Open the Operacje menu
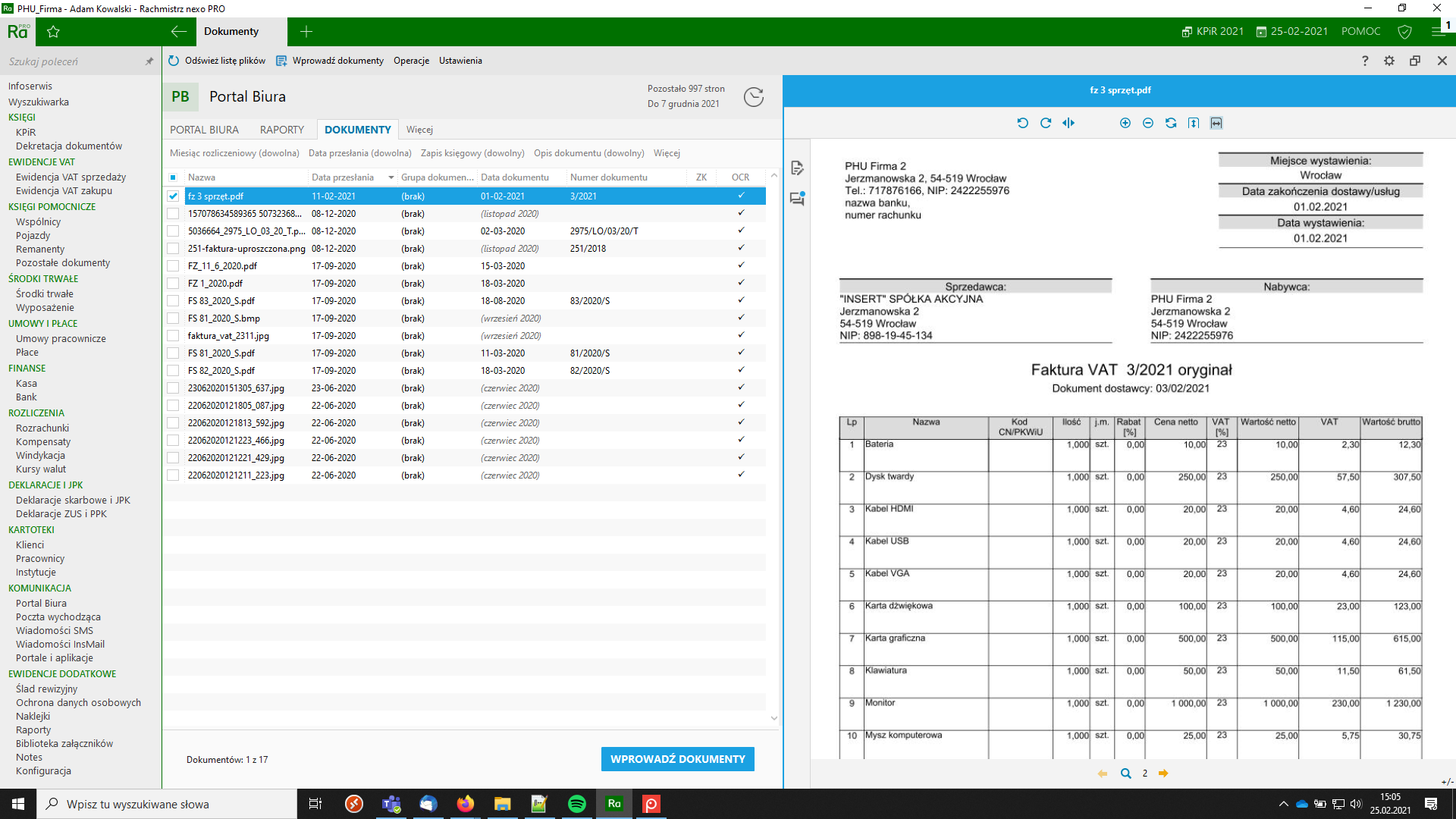Image resolution: width=1456 pixels, height=819 pixels. (x=411, y=61)
